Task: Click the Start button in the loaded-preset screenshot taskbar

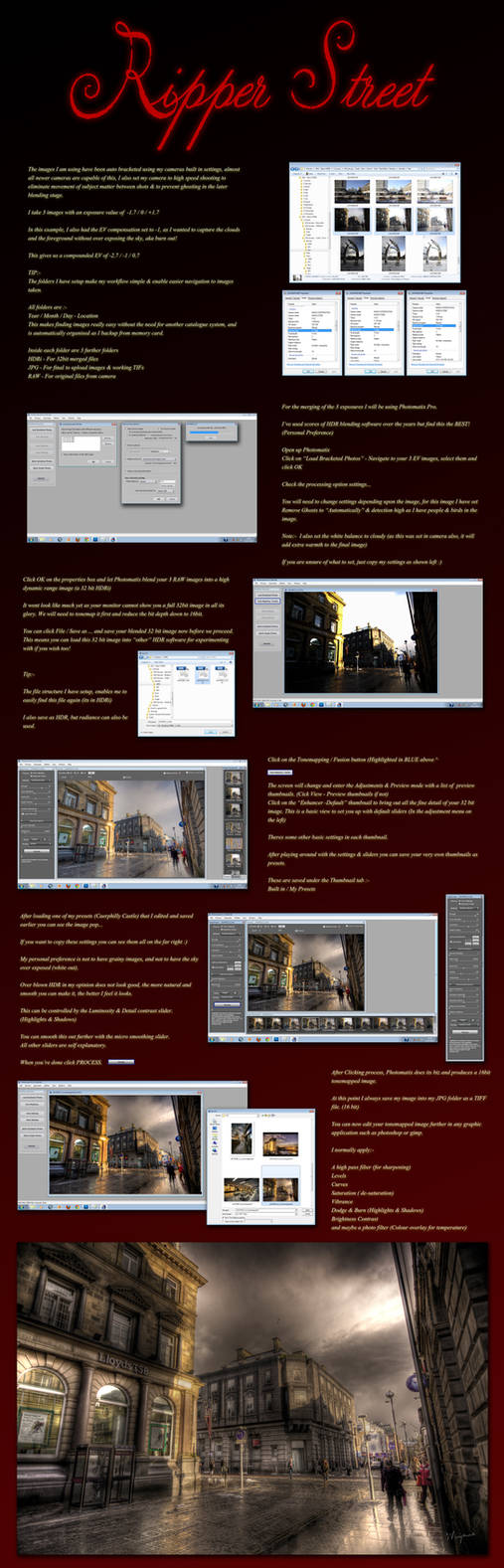Action: tap(213, 1039)
